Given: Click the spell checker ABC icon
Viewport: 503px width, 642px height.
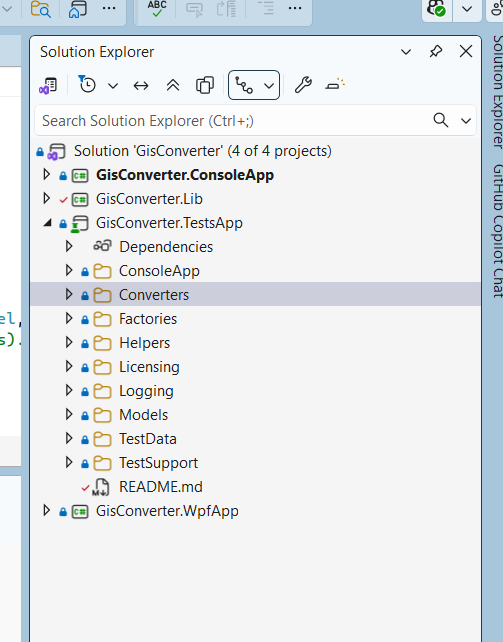Looking at the screenshot, I should coord(157,9).
